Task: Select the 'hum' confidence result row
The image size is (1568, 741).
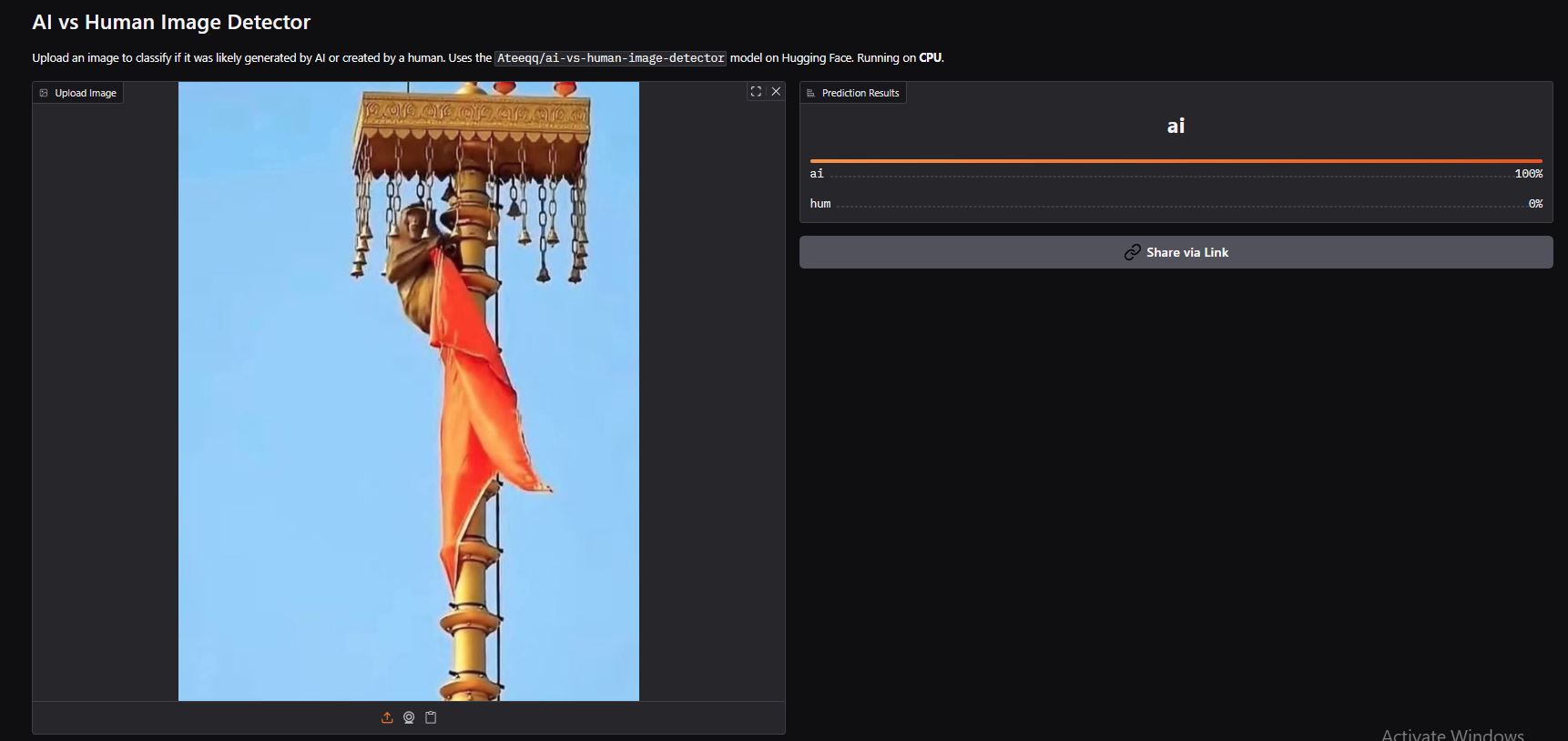Action: pos(1175,204)
